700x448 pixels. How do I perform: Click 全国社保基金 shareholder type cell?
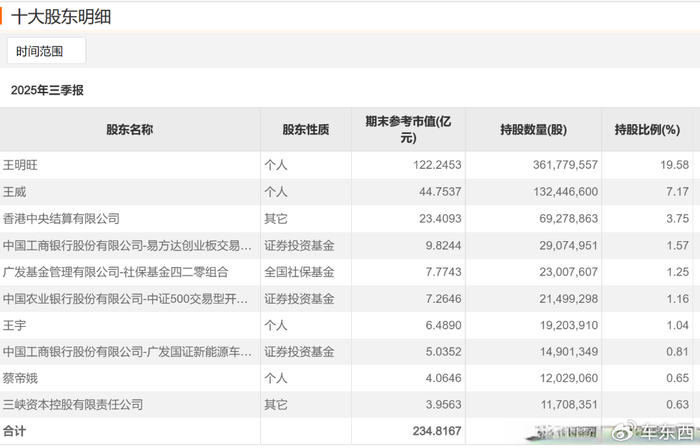pyautogui.click(x=299, y=272)
